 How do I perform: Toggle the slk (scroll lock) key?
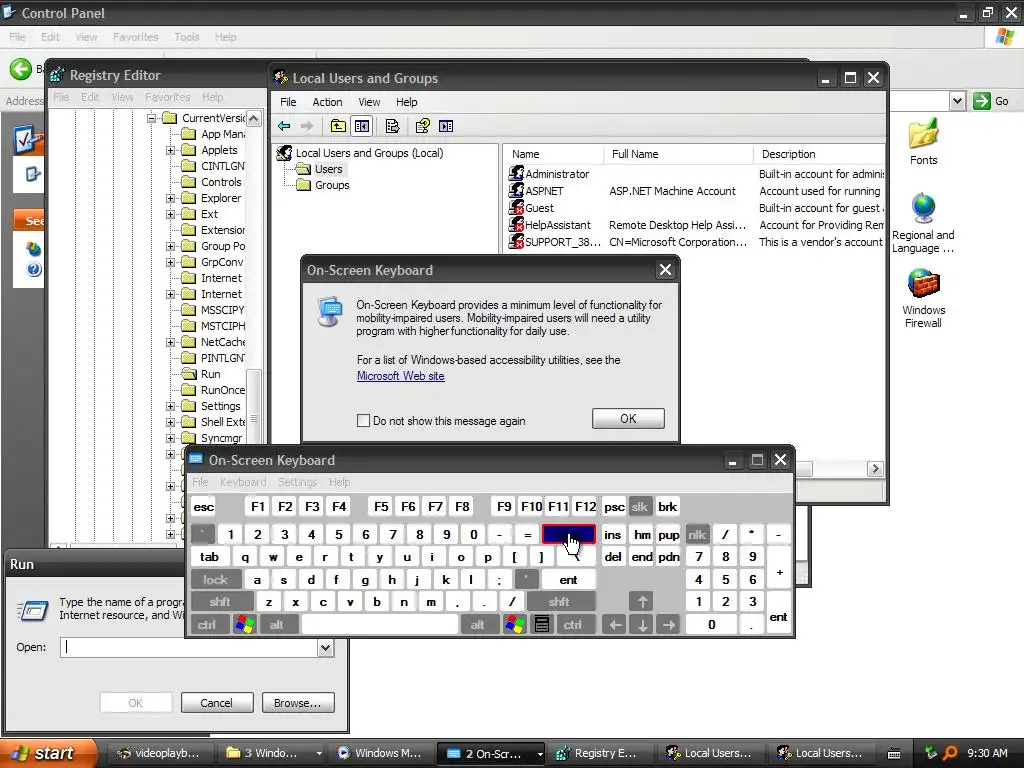coord(640,507)
